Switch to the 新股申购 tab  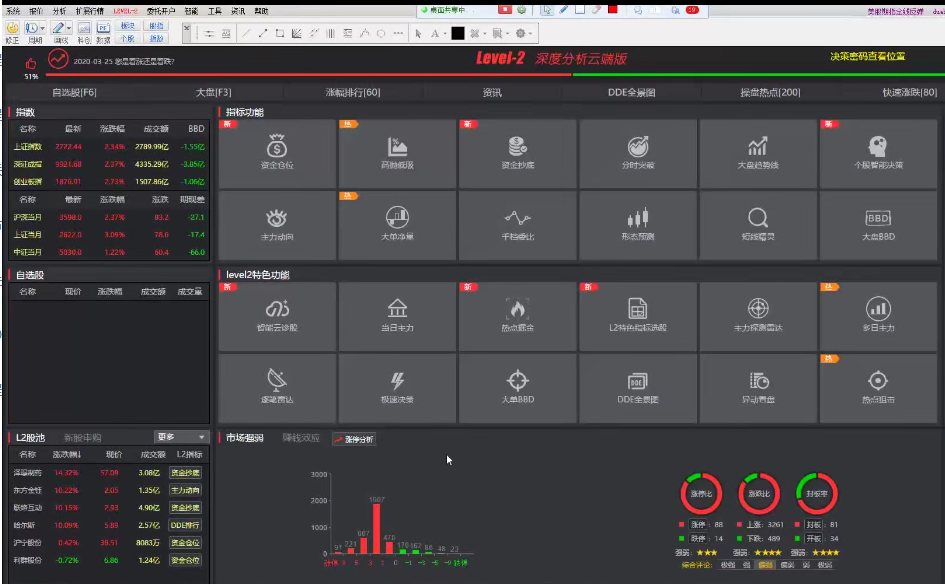(x=83, y=438)
